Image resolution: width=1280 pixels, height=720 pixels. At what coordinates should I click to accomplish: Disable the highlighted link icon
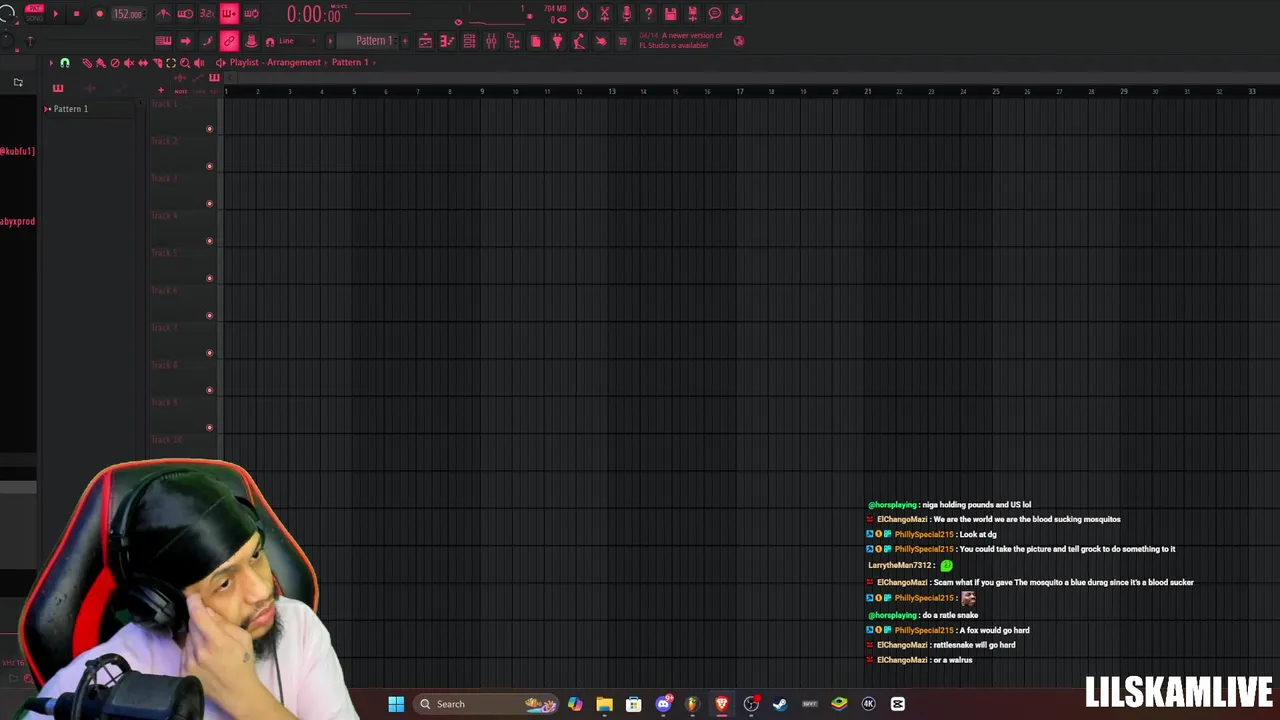pos(229,41)
